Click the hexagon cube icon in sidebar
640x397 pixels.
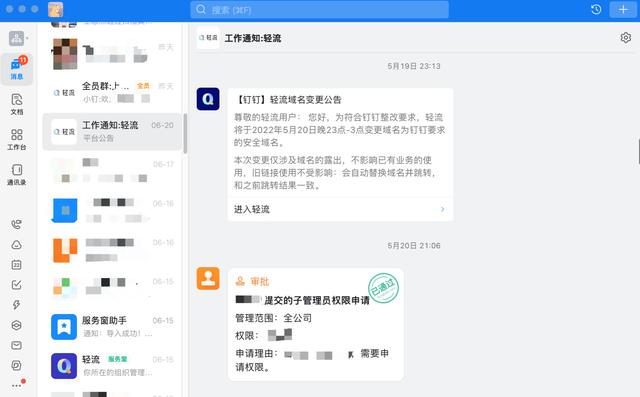tap(16, 325)
